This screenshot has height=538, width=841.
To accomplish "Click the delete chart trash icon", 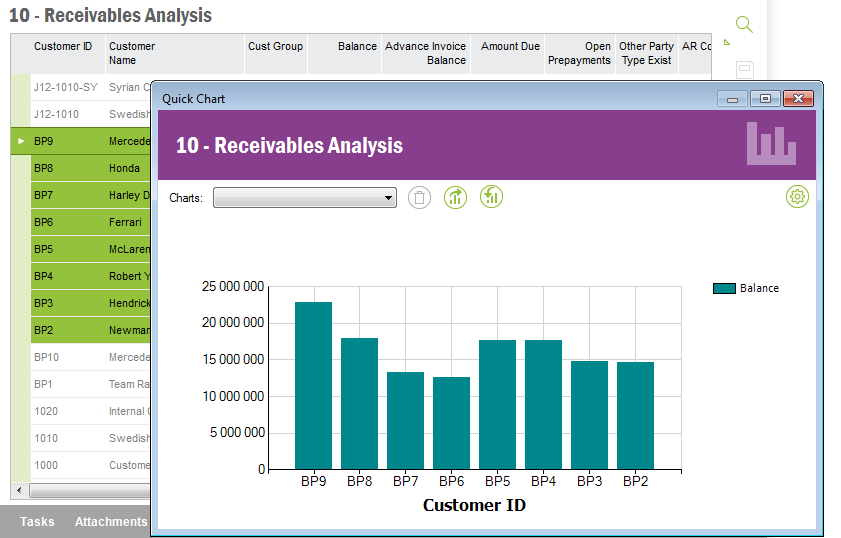I will click(420, 197).
